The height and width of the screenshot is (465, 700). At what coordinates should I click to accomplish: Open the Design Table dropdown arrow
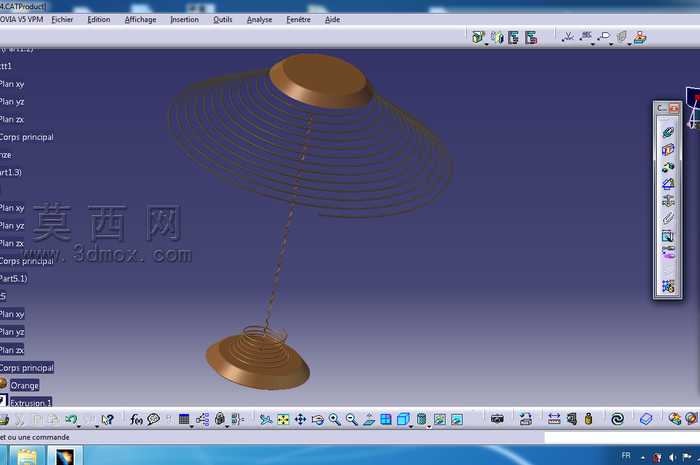(x=191, y=427)
